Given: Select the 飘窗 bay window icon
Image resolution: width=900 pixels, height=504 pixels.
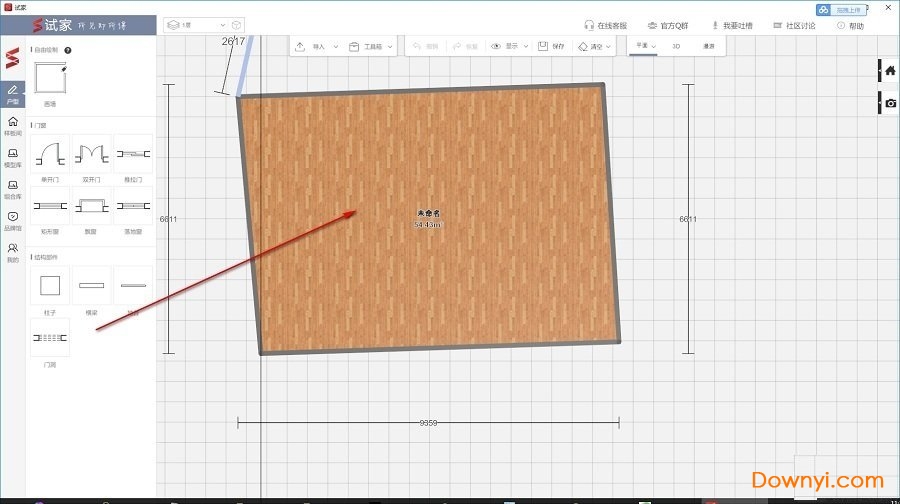Looking at the screenshot, I should point(91,206).
